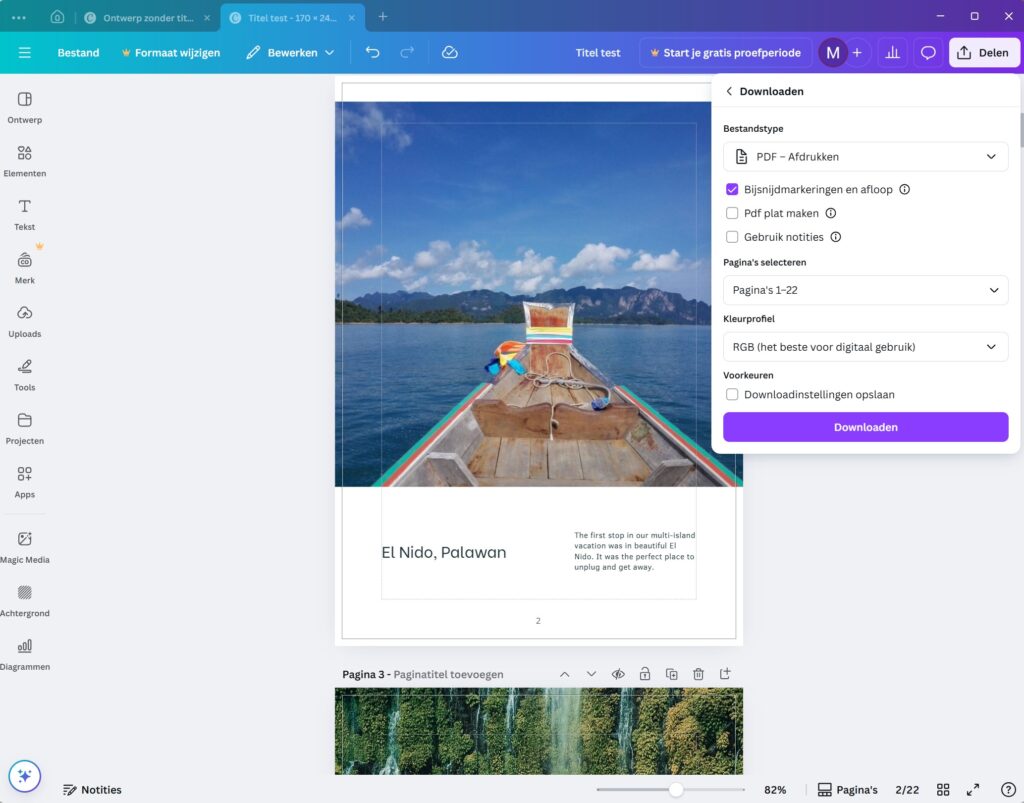Expand the Pagina's 1–22 page selector
Viewport: 1024px width, 803px height.
click(865, 290)
